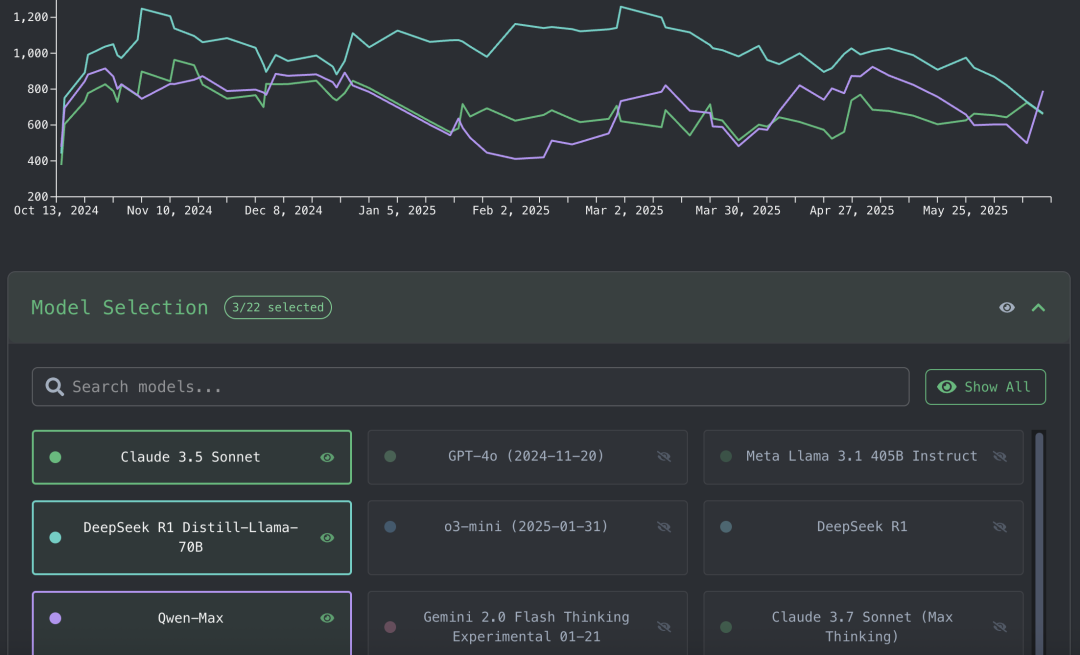The image size is (1080, 655).
Task: Click the 600 y-axis label
Action: point(37,125)
